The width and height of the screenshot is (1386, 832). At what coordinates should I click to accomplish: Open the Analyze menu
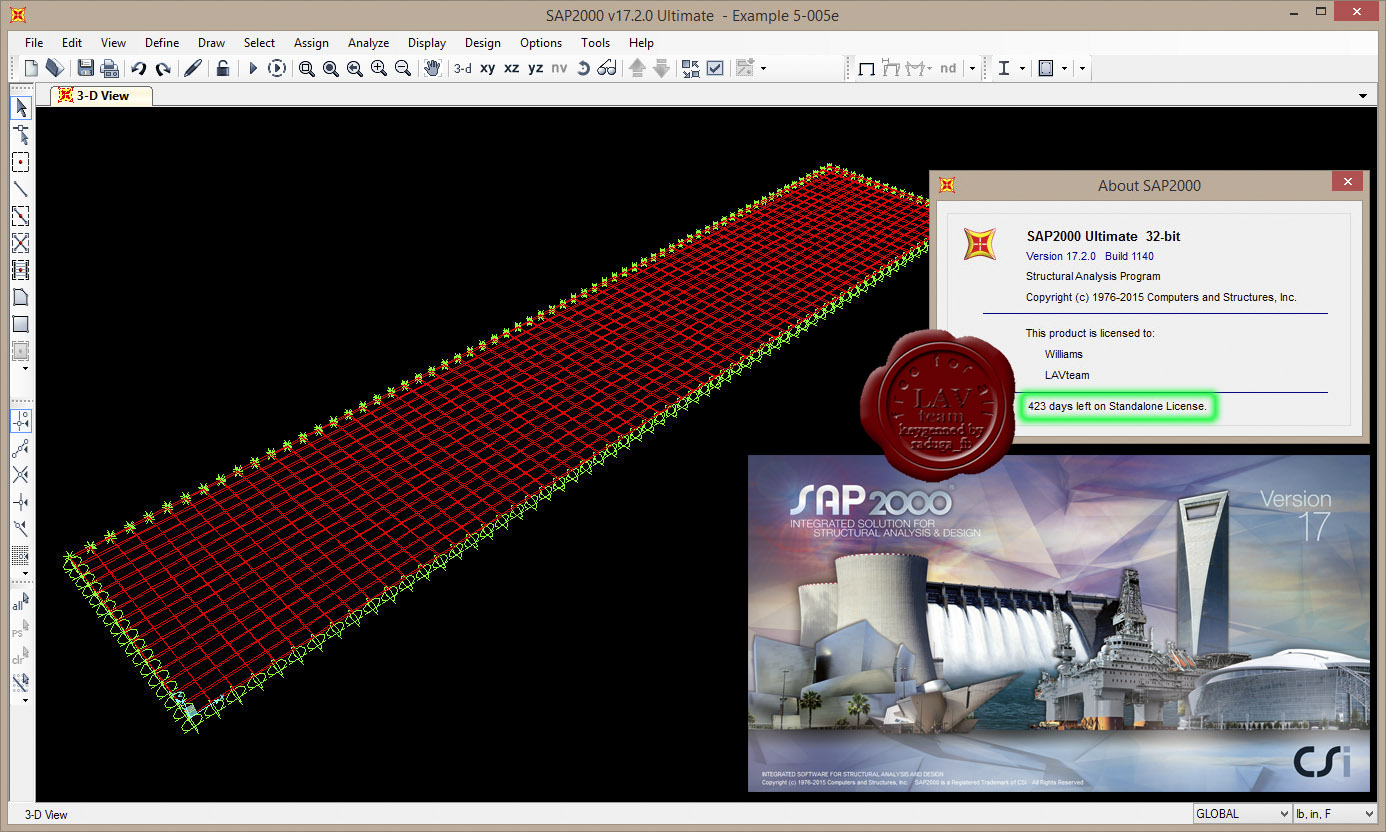pyautogui.click(x=368, y=43)
